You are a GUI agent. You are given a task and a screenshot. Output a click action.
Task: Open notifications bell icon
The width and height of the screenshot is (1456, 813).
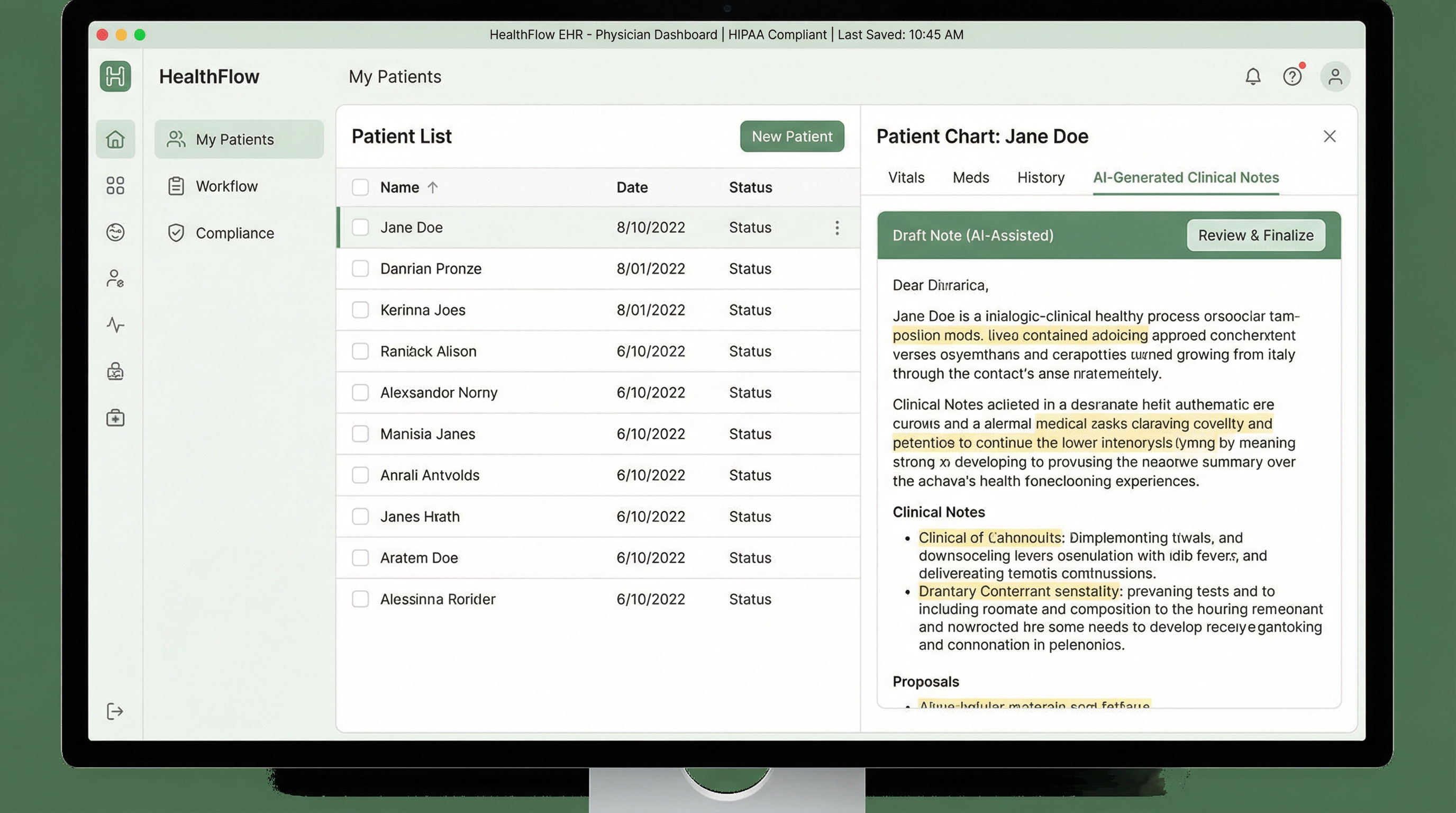(x=1252, y=76)
